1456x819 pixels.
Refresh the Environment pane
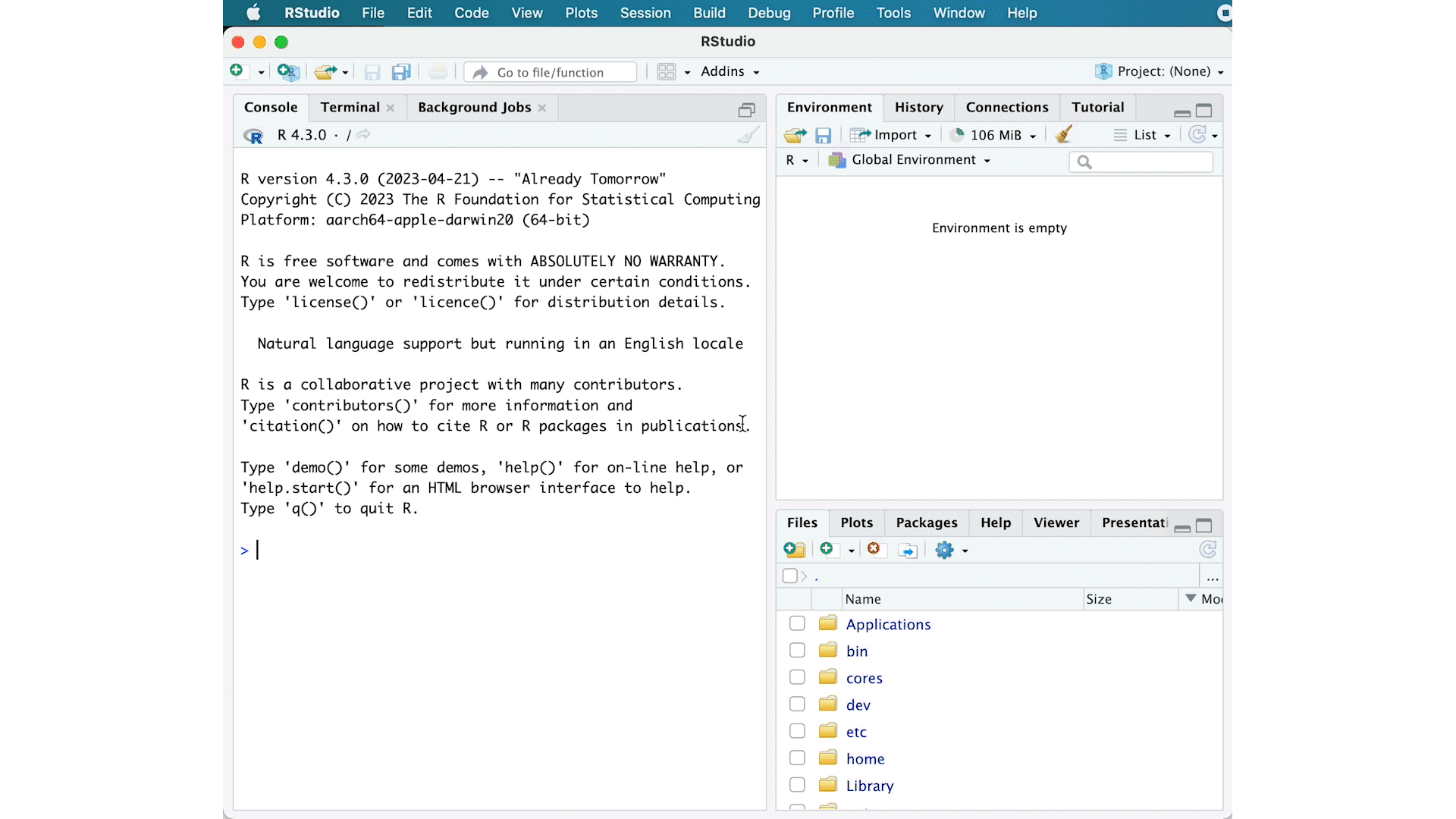[1197, 134]
